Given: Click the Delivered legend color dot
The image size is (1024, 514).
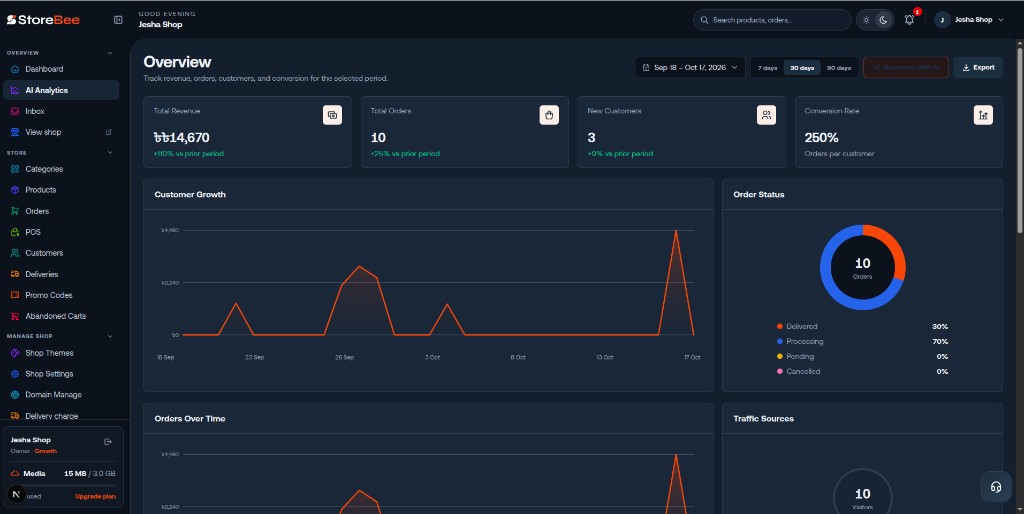Looking at the screenshot, I should (780, 327).
